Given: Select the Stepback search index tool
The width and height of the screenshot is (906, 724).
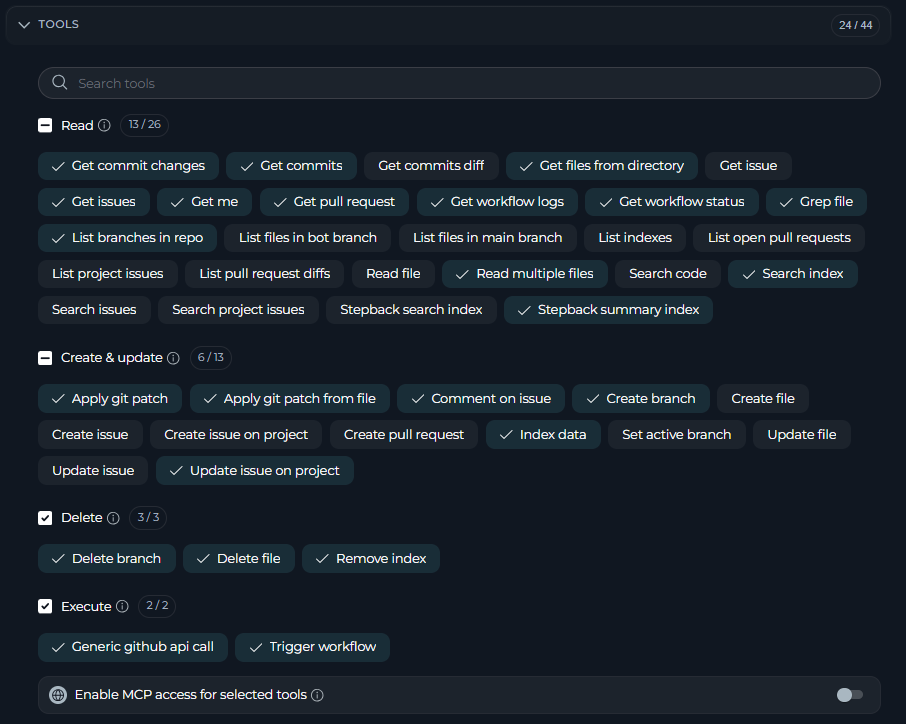Looking at the screenshot, I should pyautogui.click(x=411, y=310).
